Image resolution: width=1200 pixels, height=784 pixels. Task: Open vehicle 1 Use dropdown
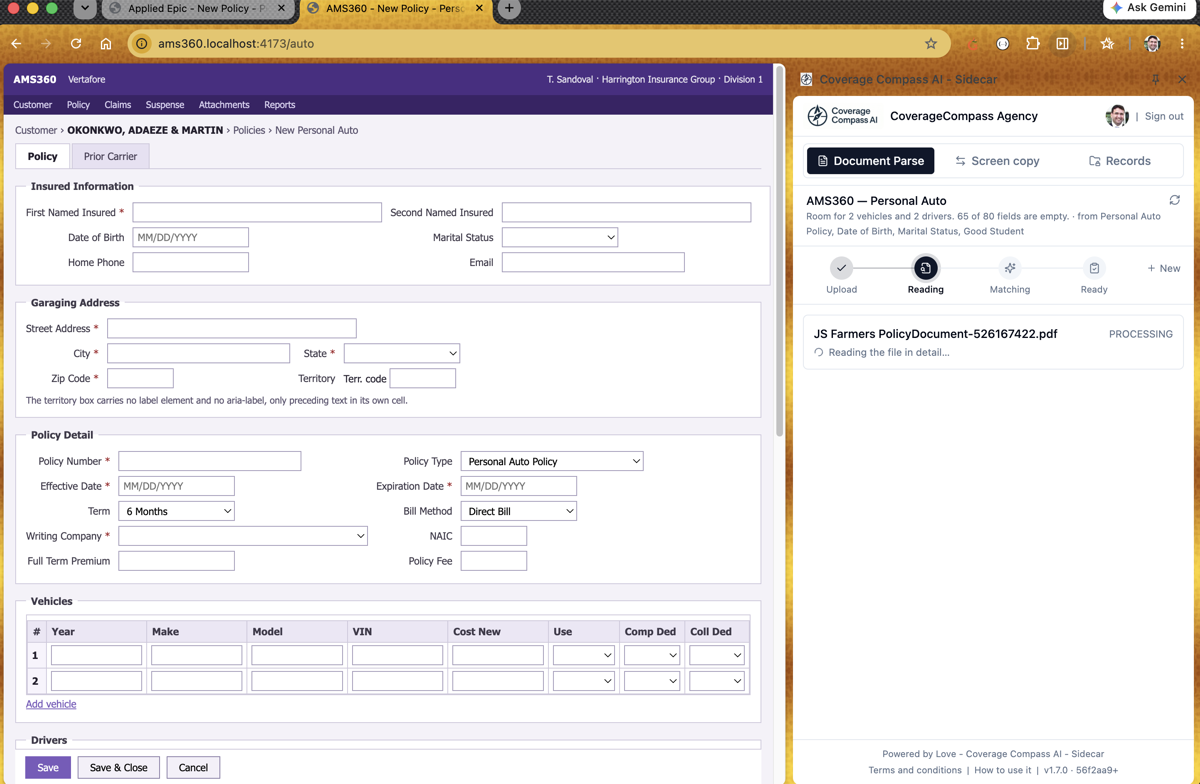[583, 655]
